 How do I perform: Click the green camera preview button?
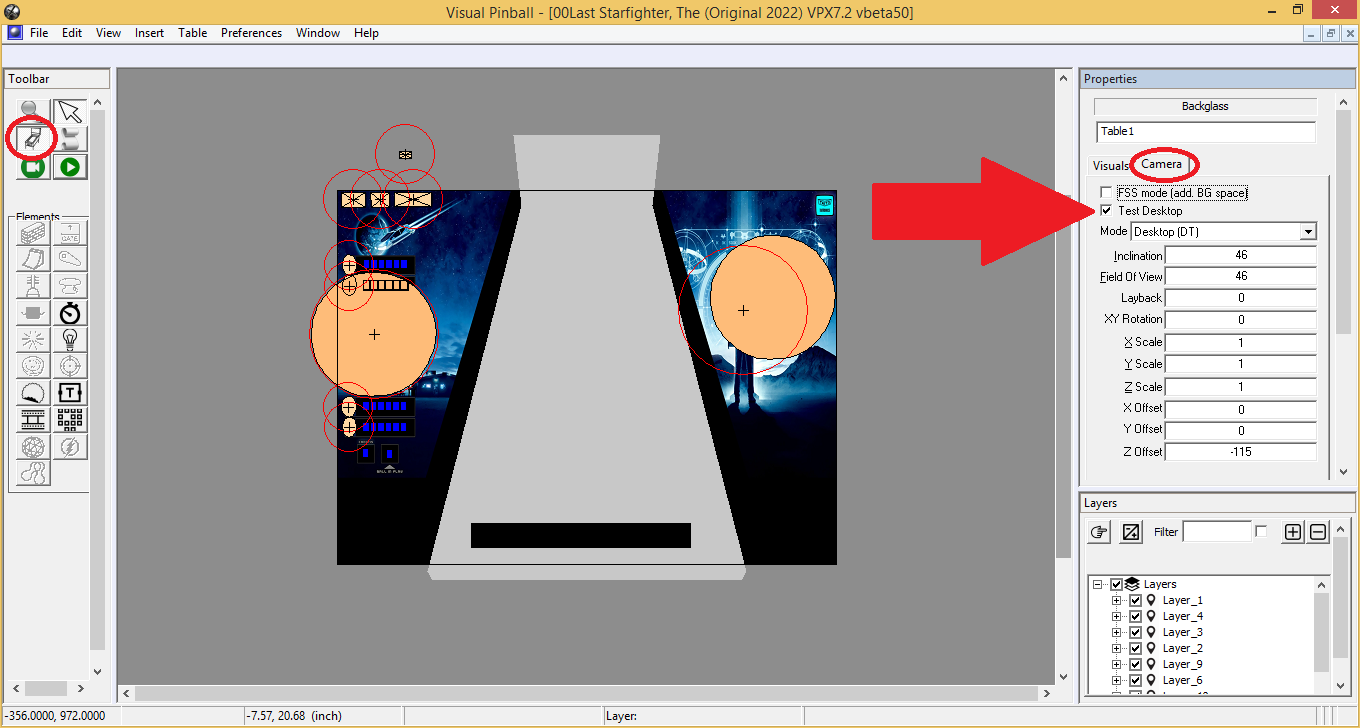tap(33, 167)
